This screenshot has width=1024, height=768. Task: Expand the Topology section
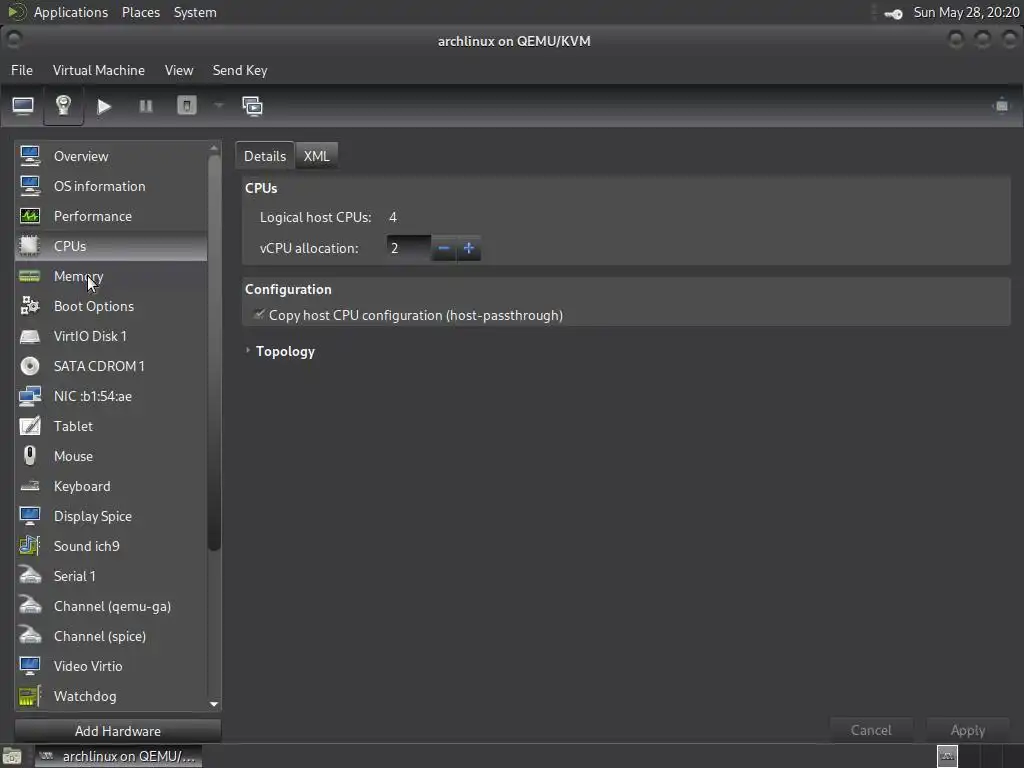point(248,351)
